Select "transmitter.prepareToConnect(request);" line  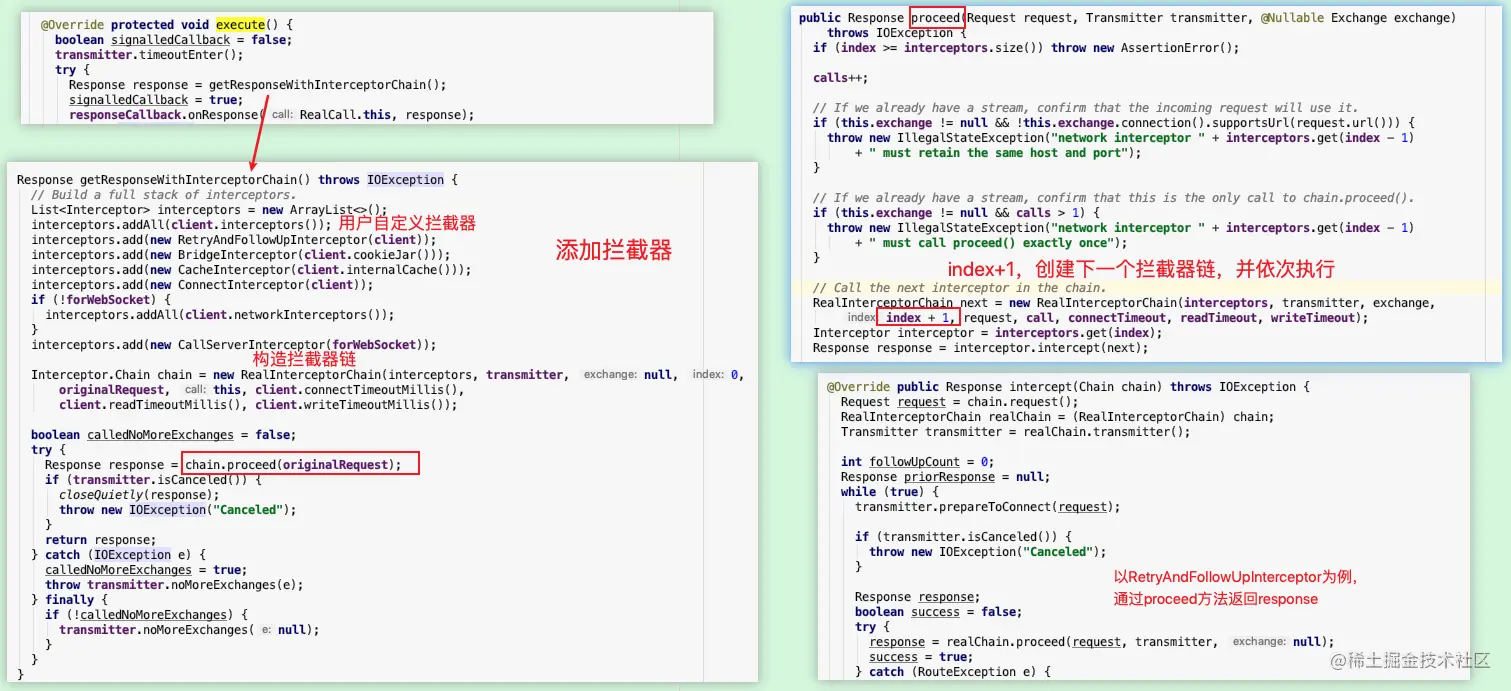(x=988, y=506)
